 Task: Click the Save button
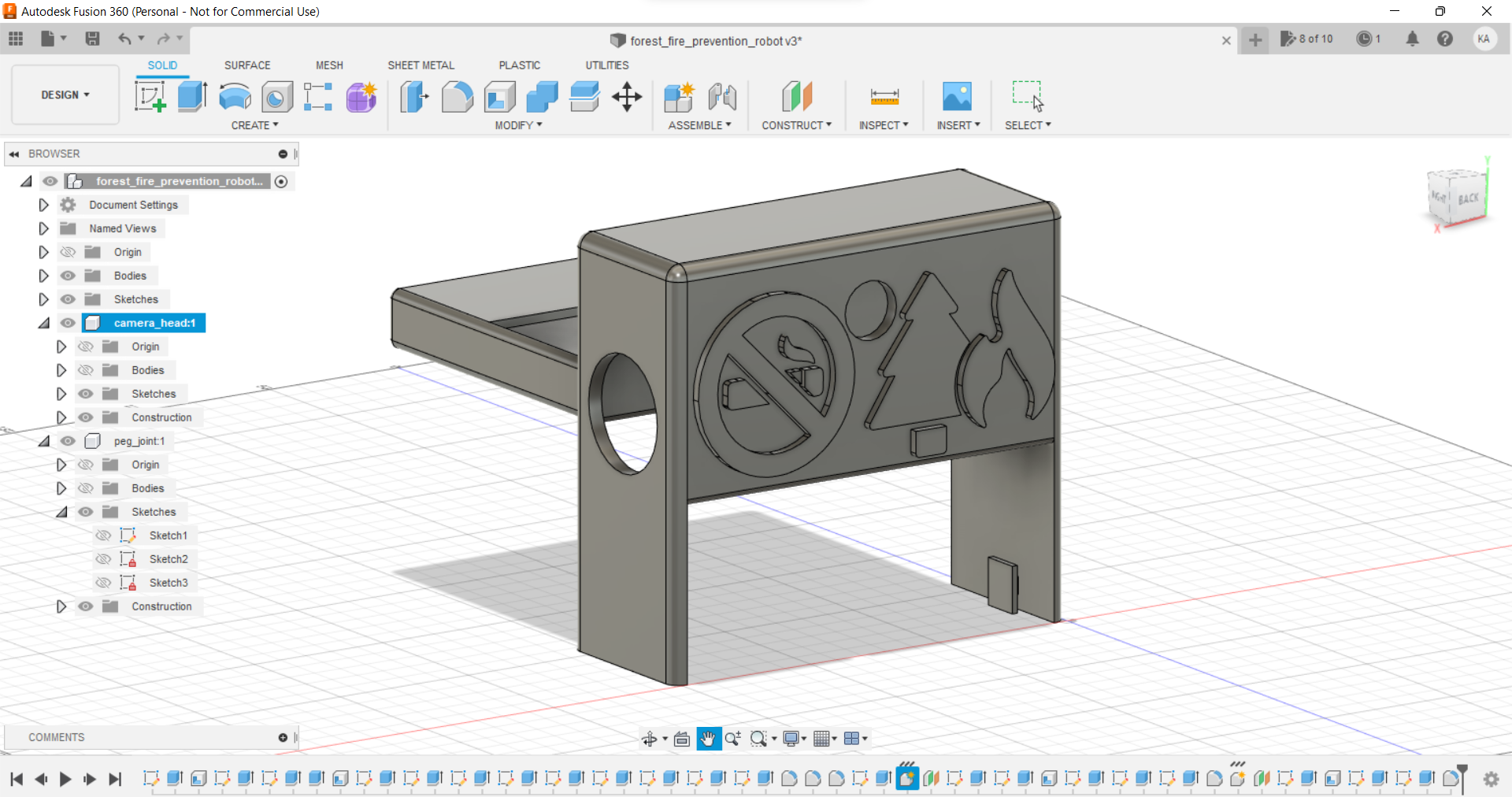coord(93,39)
